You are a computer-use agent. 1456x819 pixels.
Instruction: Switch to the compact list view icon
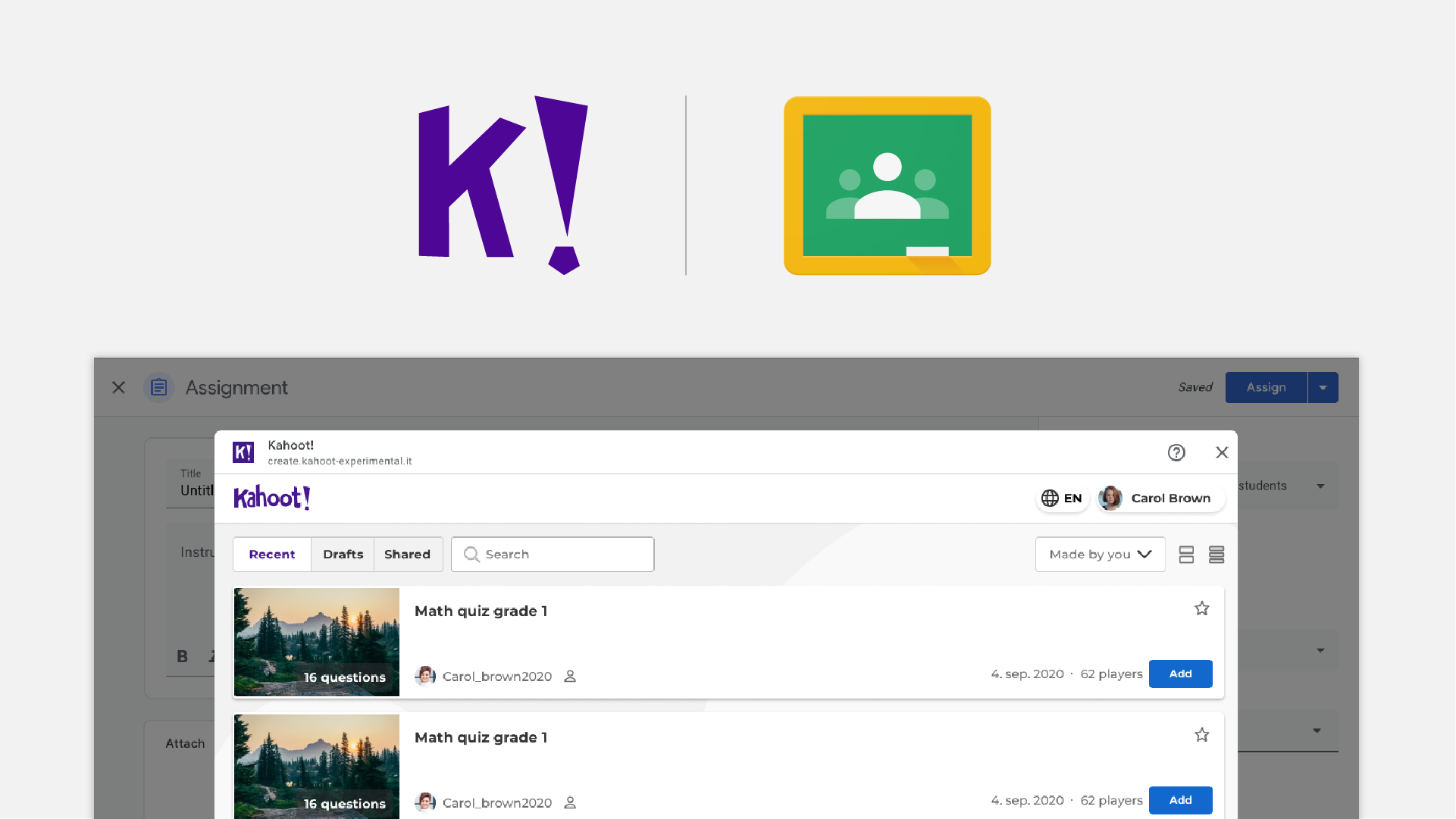point(1216,555)
